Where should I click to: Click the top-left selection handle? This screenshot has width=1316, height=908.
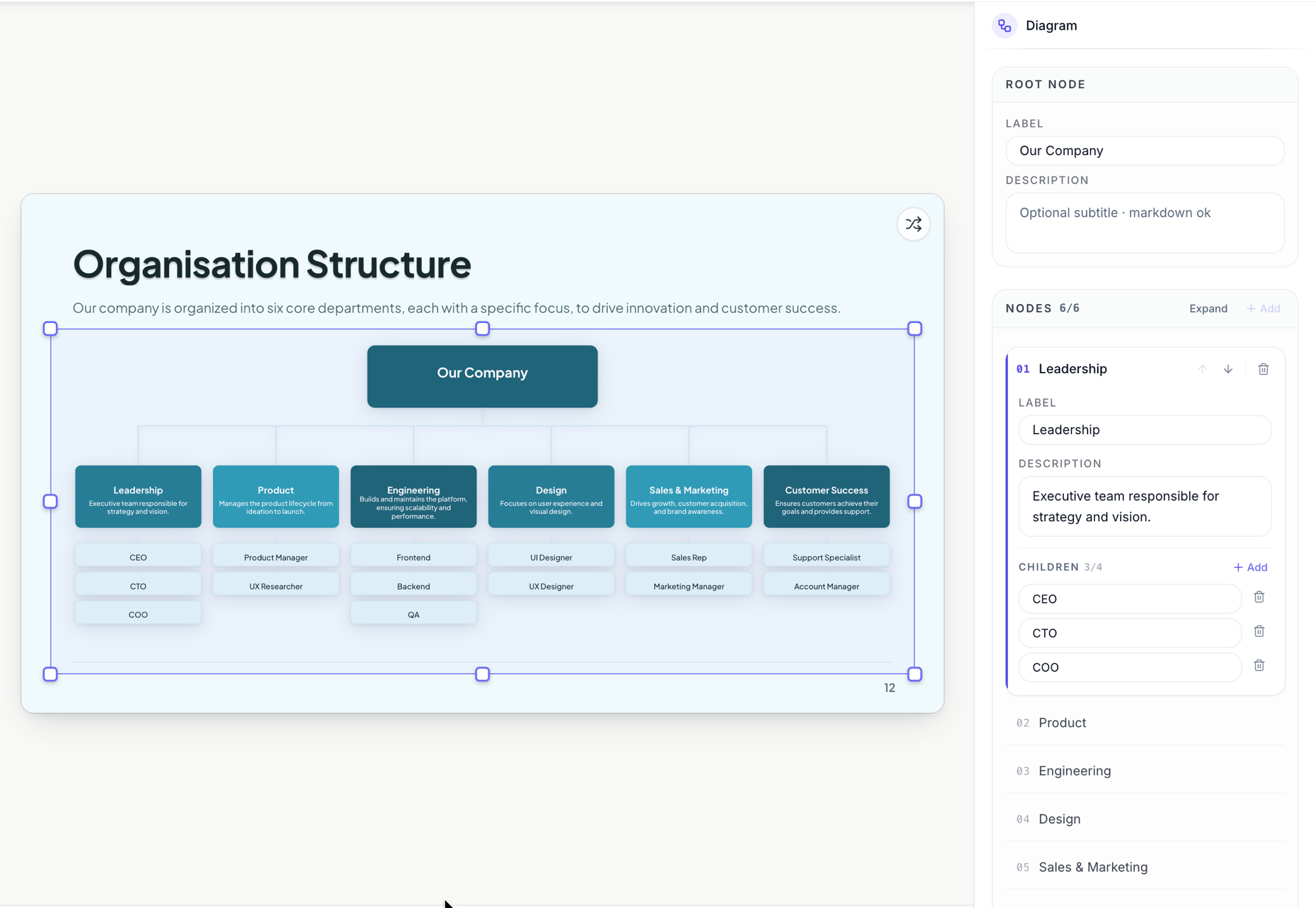click(x=50, y=328)
